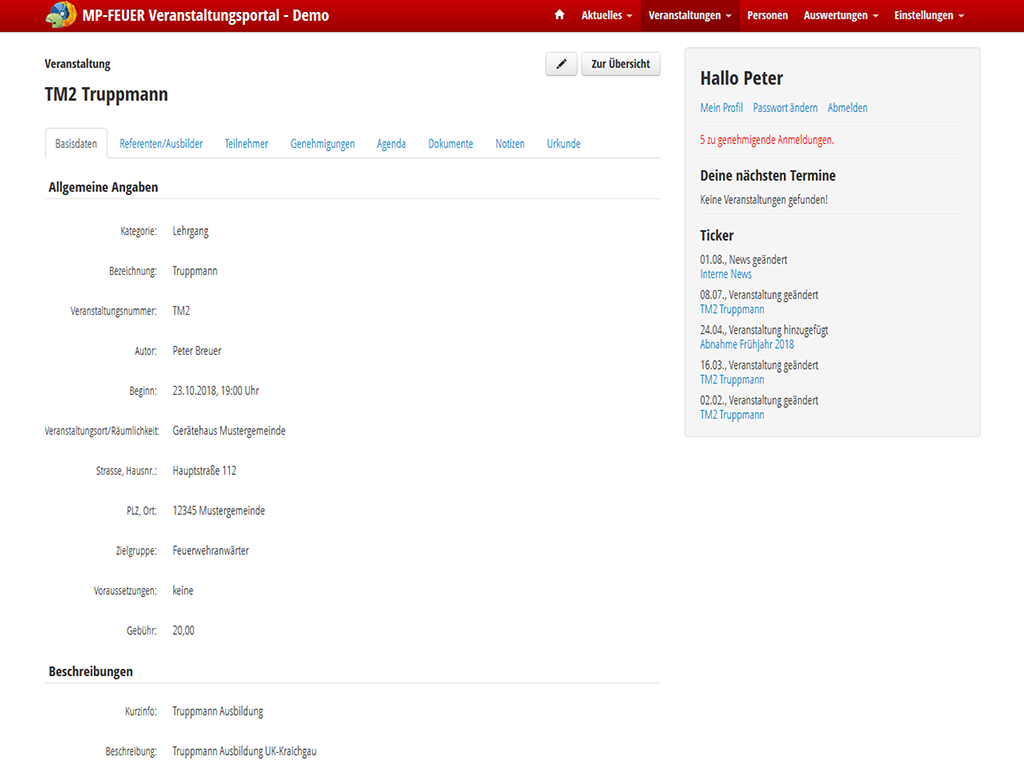1024x768 pixels.
Task: Show the Urkunde tab
Action: tap(563, 144)
